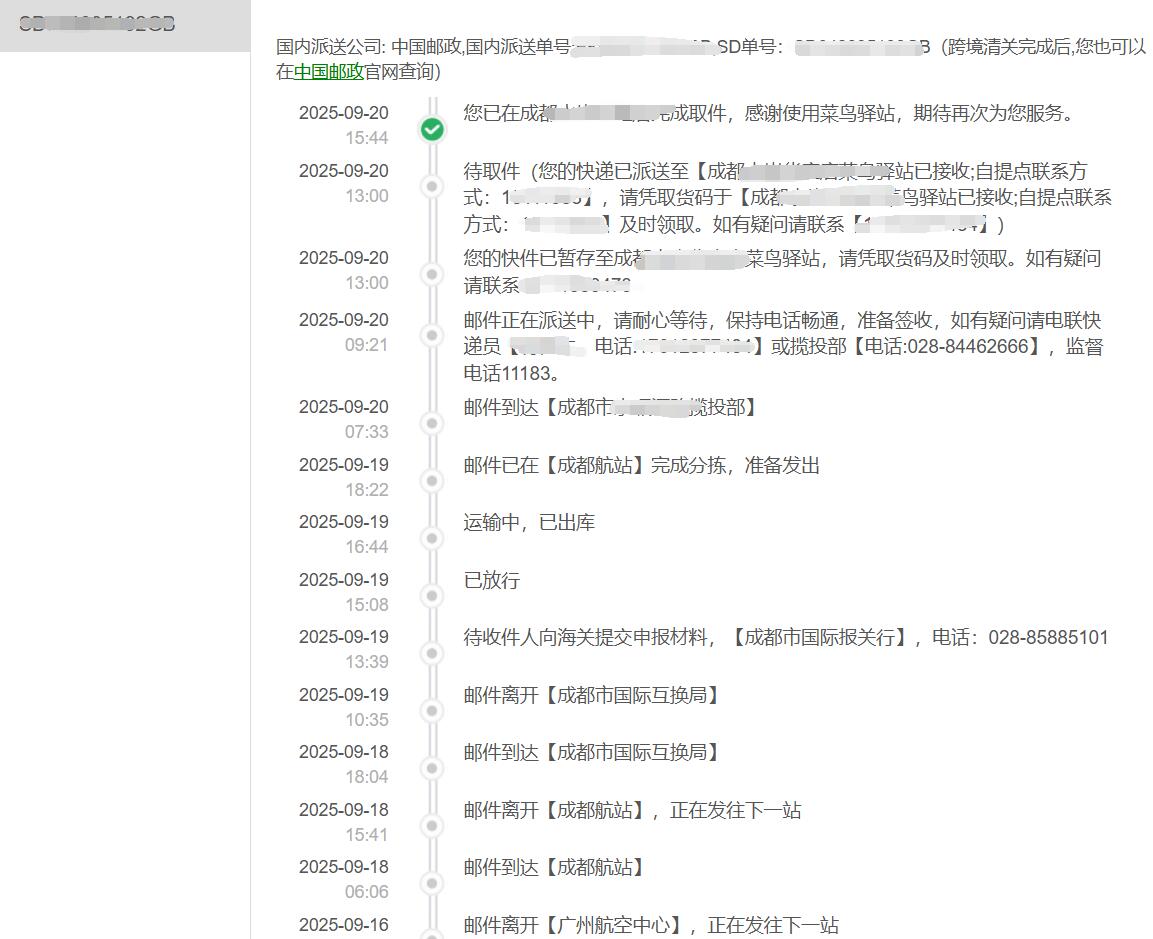Click timeline dot for 菜鸟驿站 暂存 entry
Viewport: 1153px width, 939px height.
tap(432, 273)
